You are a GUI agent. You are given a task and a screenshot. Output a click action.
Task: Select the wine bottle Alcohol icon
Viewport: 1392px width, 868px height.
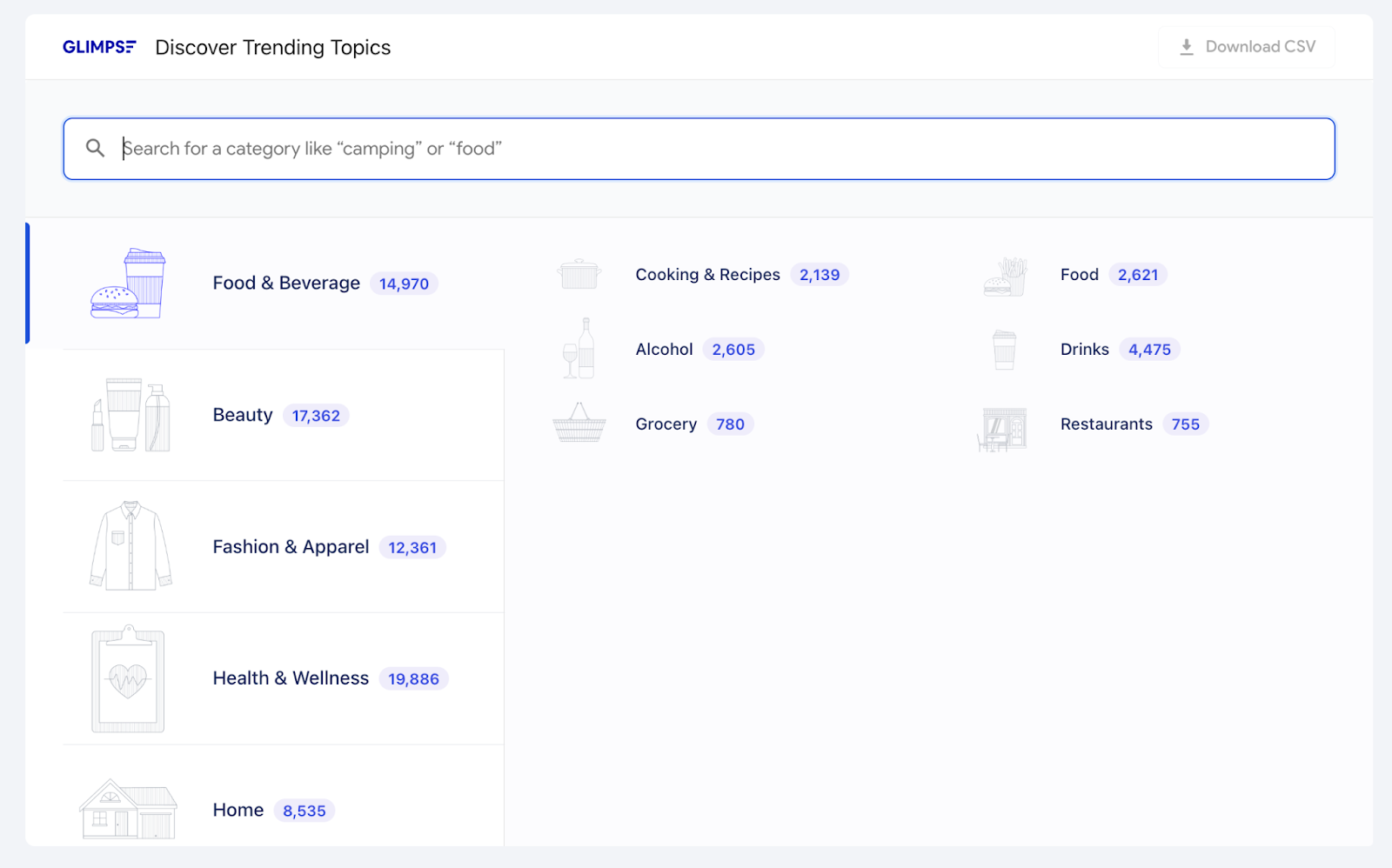tap(579, 348)
